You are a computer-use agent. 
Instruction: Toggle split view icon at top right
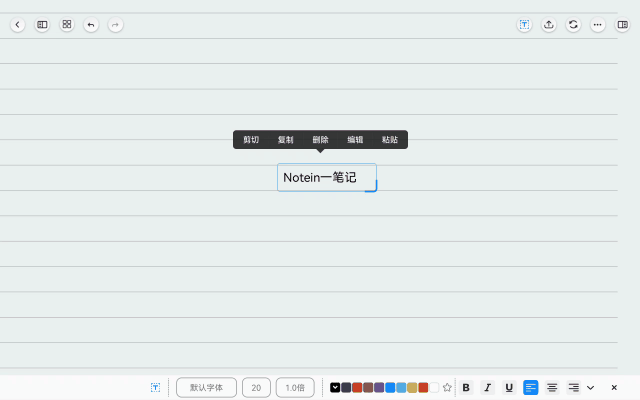(x=622, y=25)
